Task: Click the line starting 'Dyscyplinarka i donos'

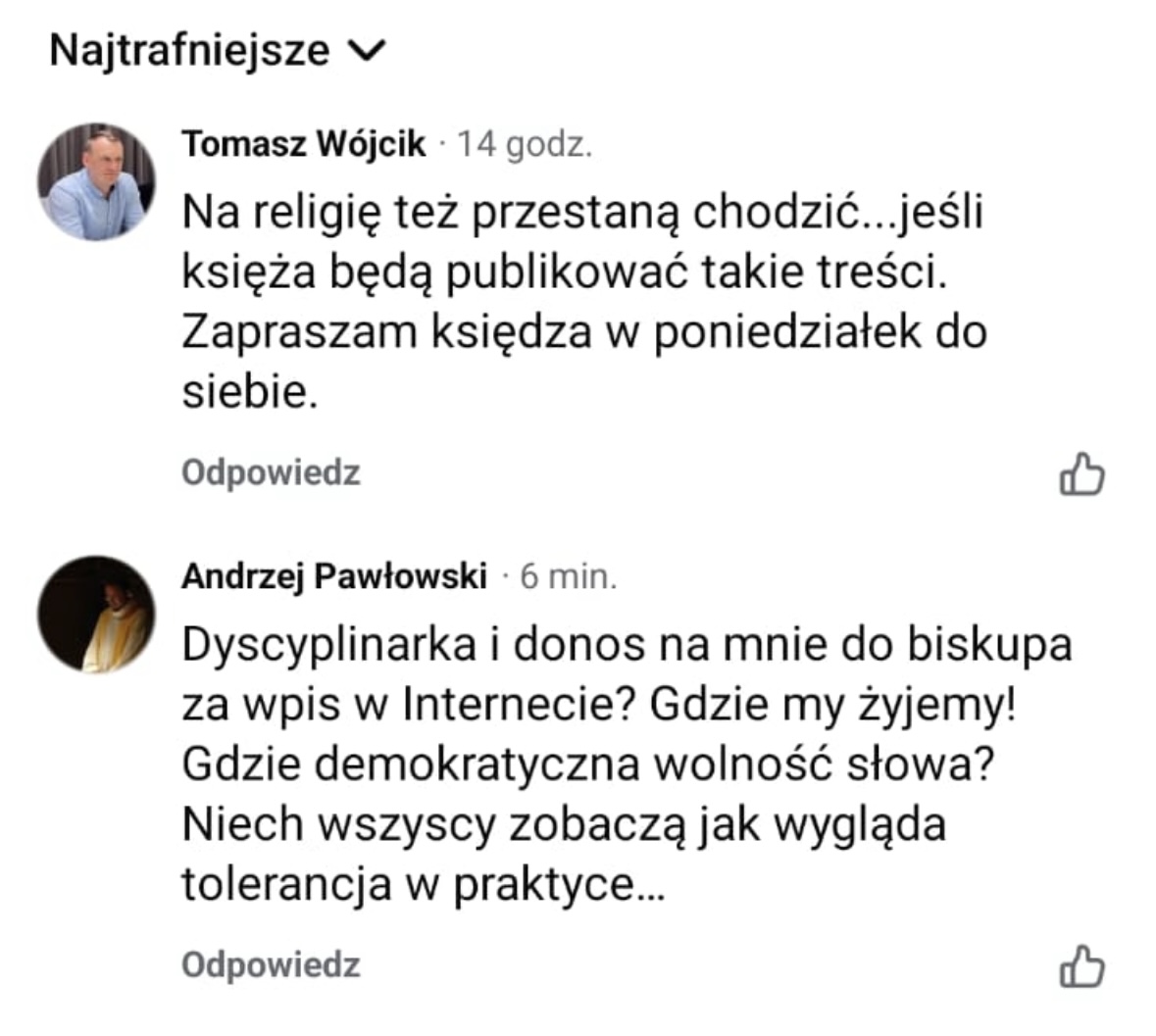Action: pyautogui.click(x=627, y=645)
